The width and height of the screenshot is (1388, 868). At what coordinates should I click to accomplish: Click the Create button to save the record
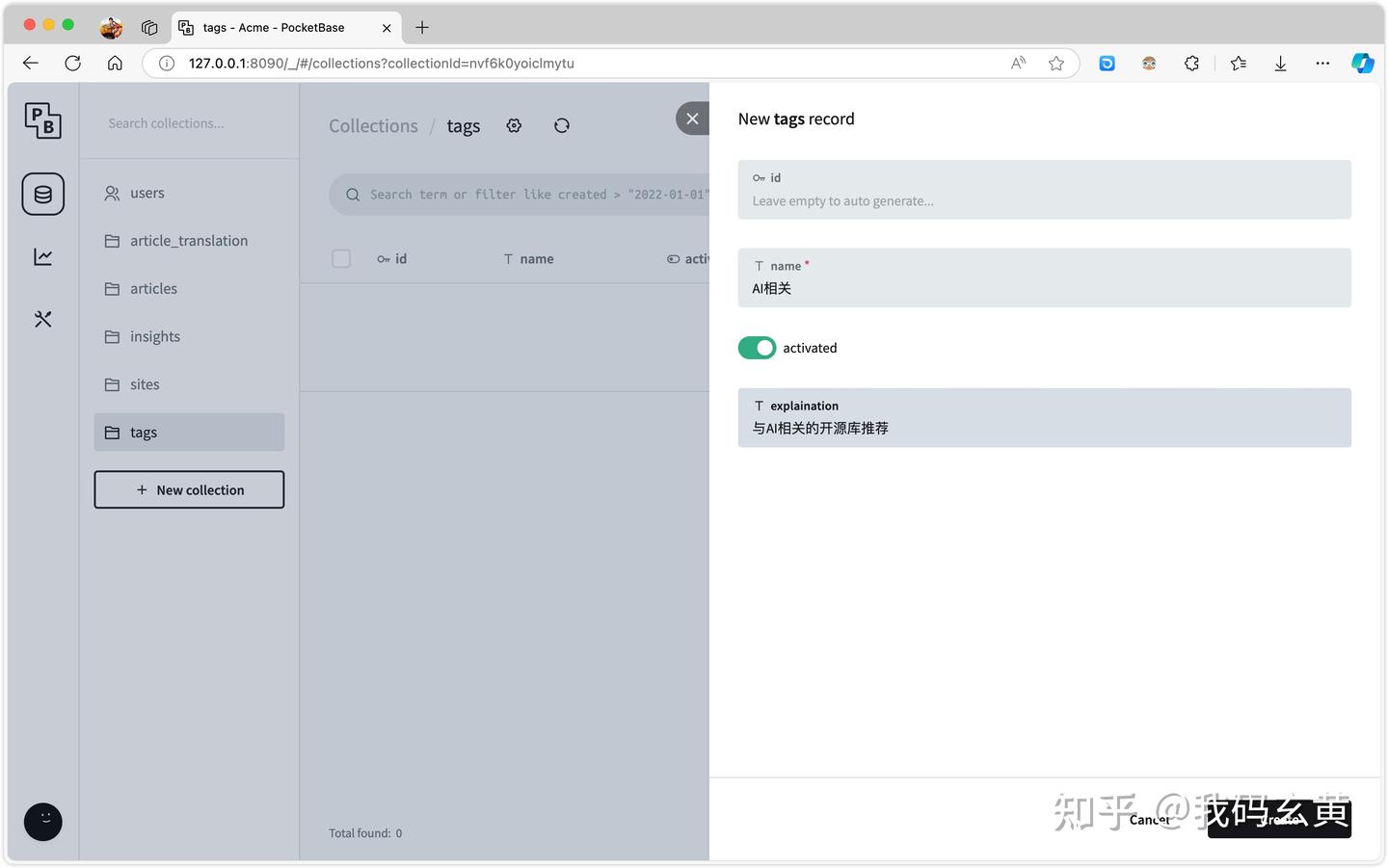point(1279,819)
